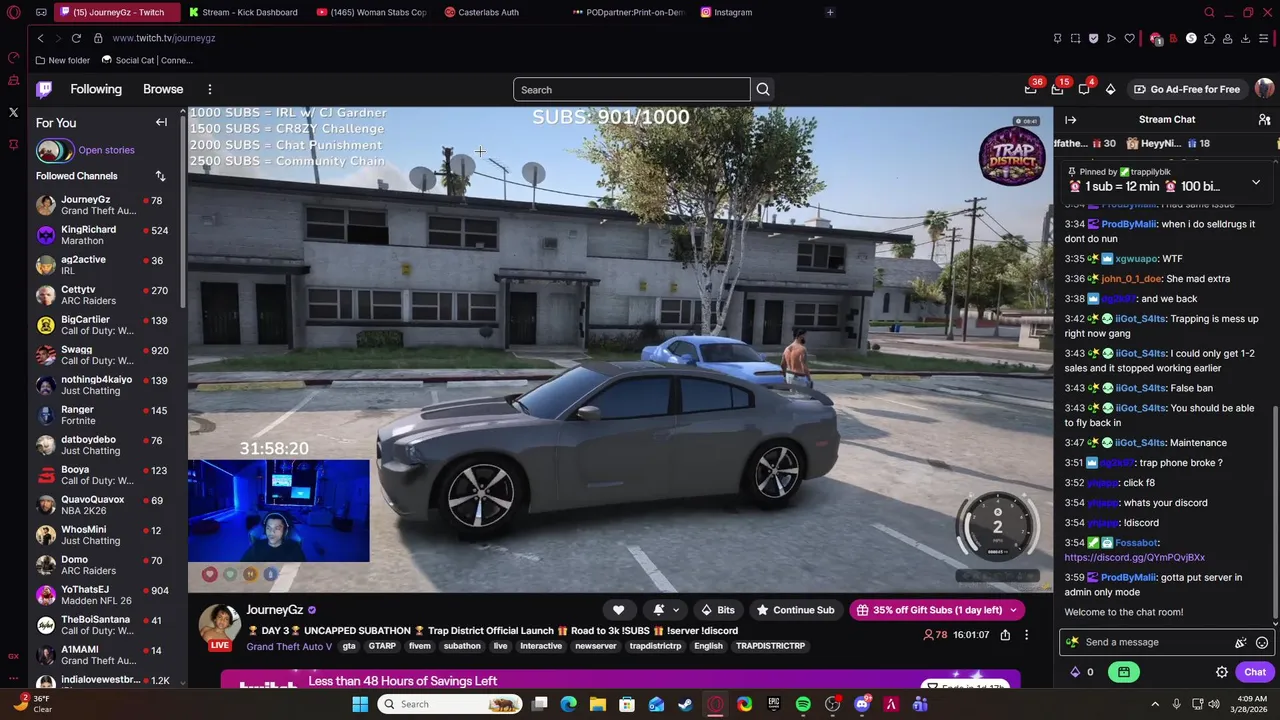Share the JourneyGz stream
Viewport: 1280px width, 720px height.
[x=1005, y=635]
